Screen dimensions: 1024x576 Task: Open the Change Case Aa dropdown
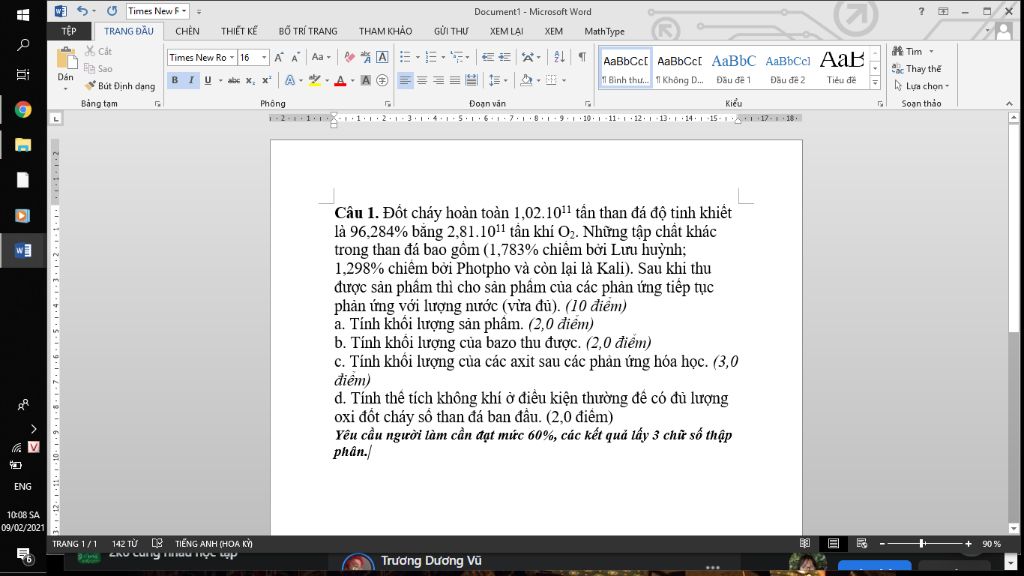pyautogui.click(x=321, y=57)
